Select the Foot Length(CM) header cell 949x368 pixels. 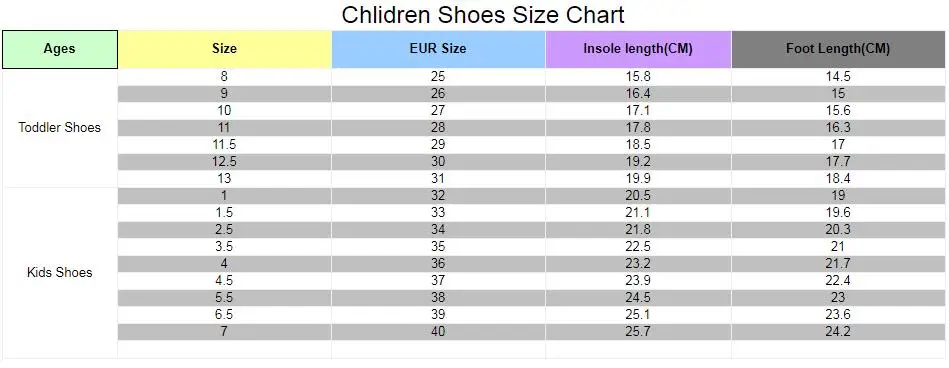838,49
